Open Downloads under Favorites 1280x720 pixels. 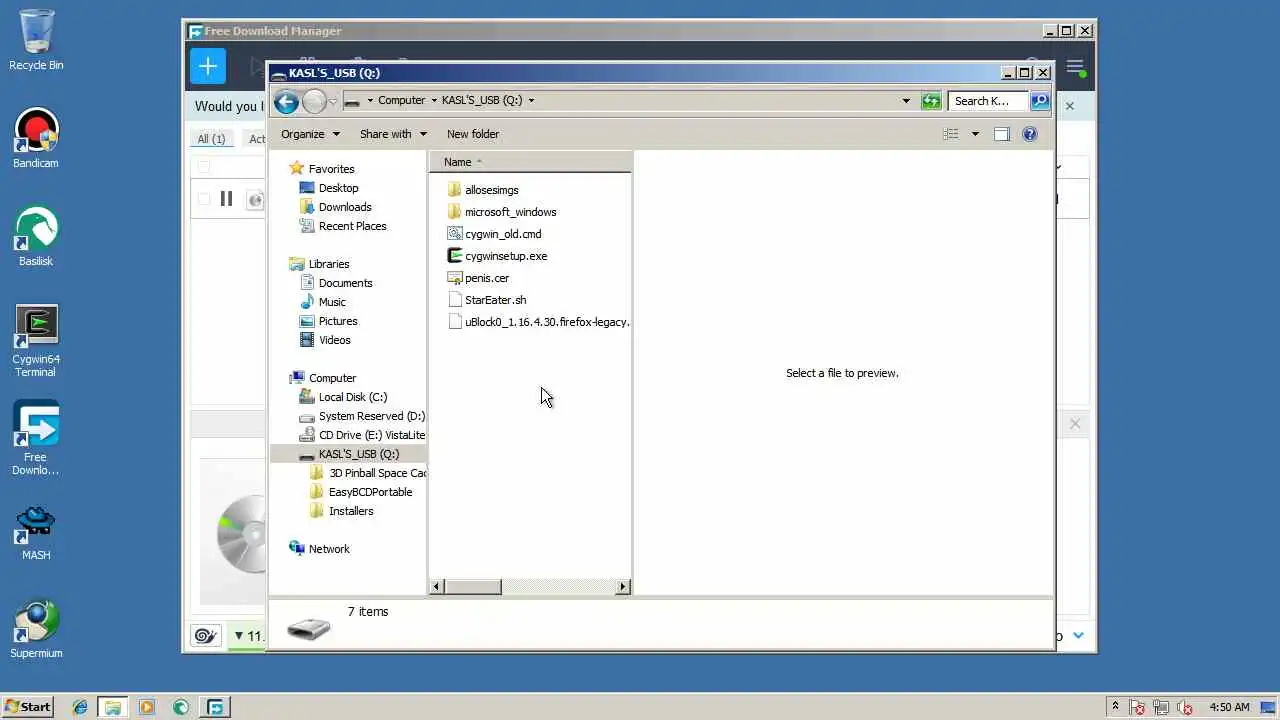click(x=345, y=207)
